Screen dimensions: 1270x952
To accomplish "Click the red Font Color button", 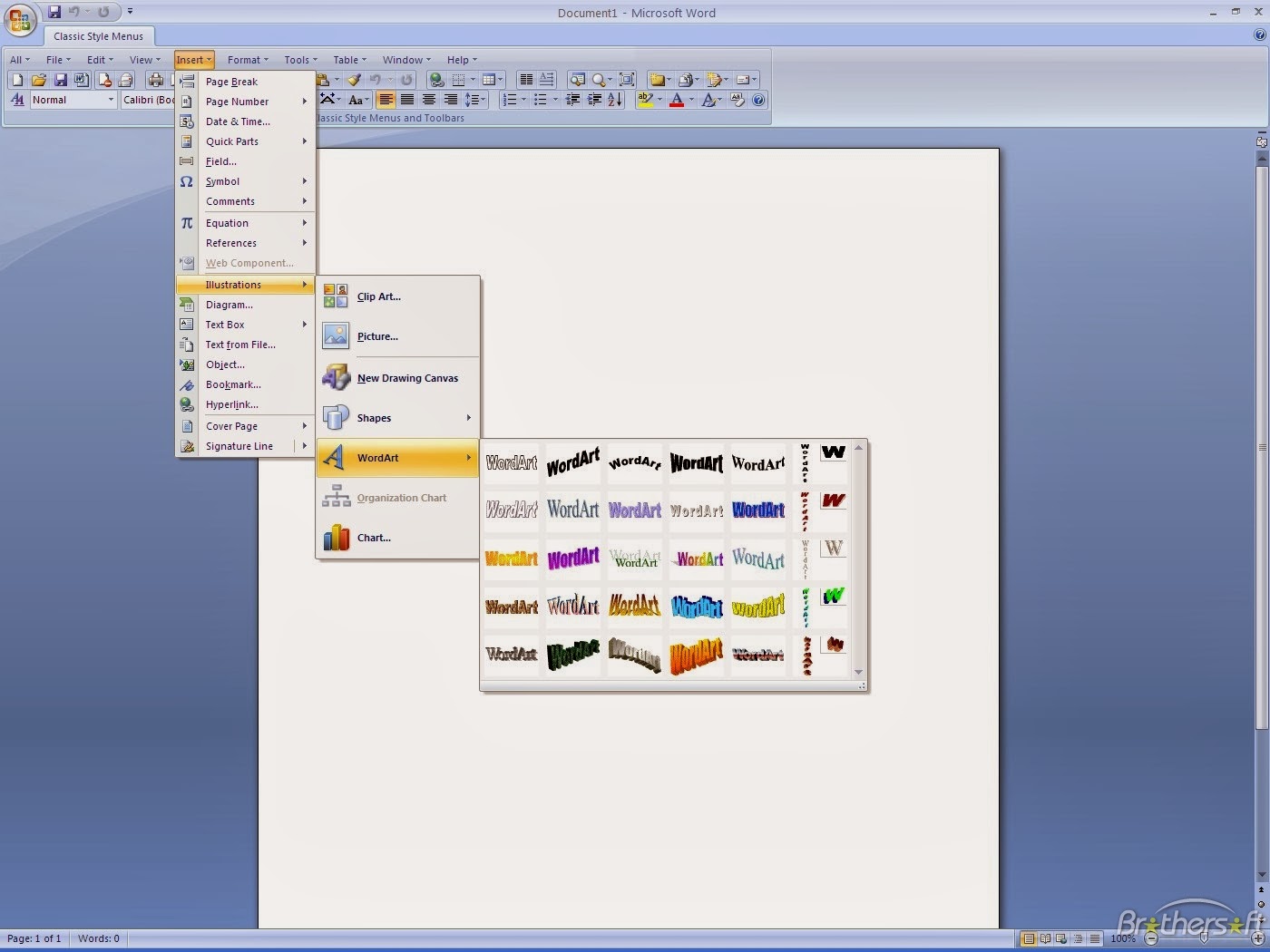I will [677, 100].
